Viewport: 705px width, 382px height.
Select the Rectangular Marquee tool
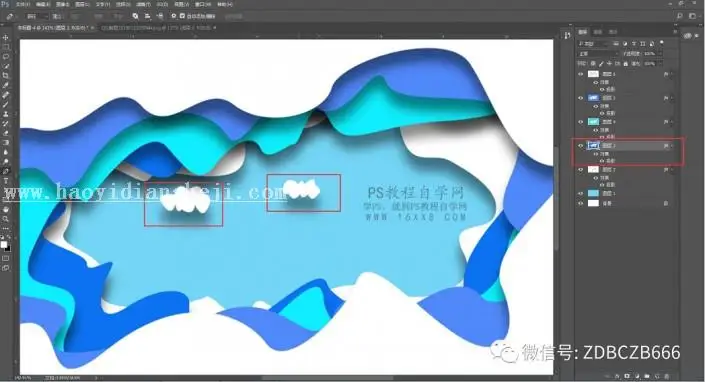(6, 47)
